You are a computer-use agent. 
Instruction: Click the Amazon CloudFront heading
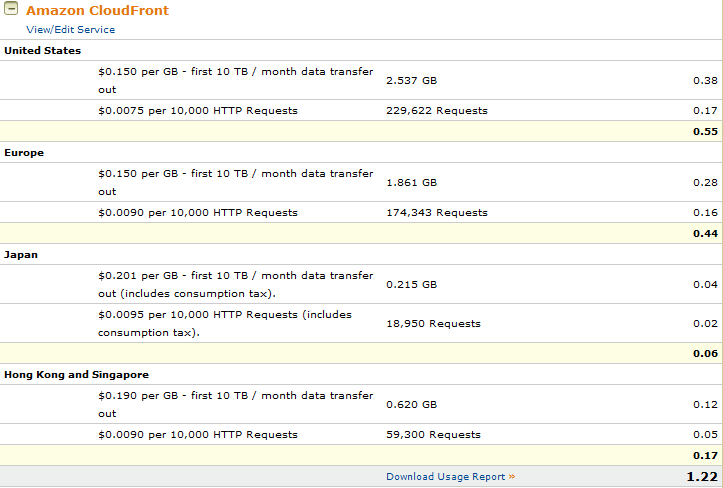(97, 11)
